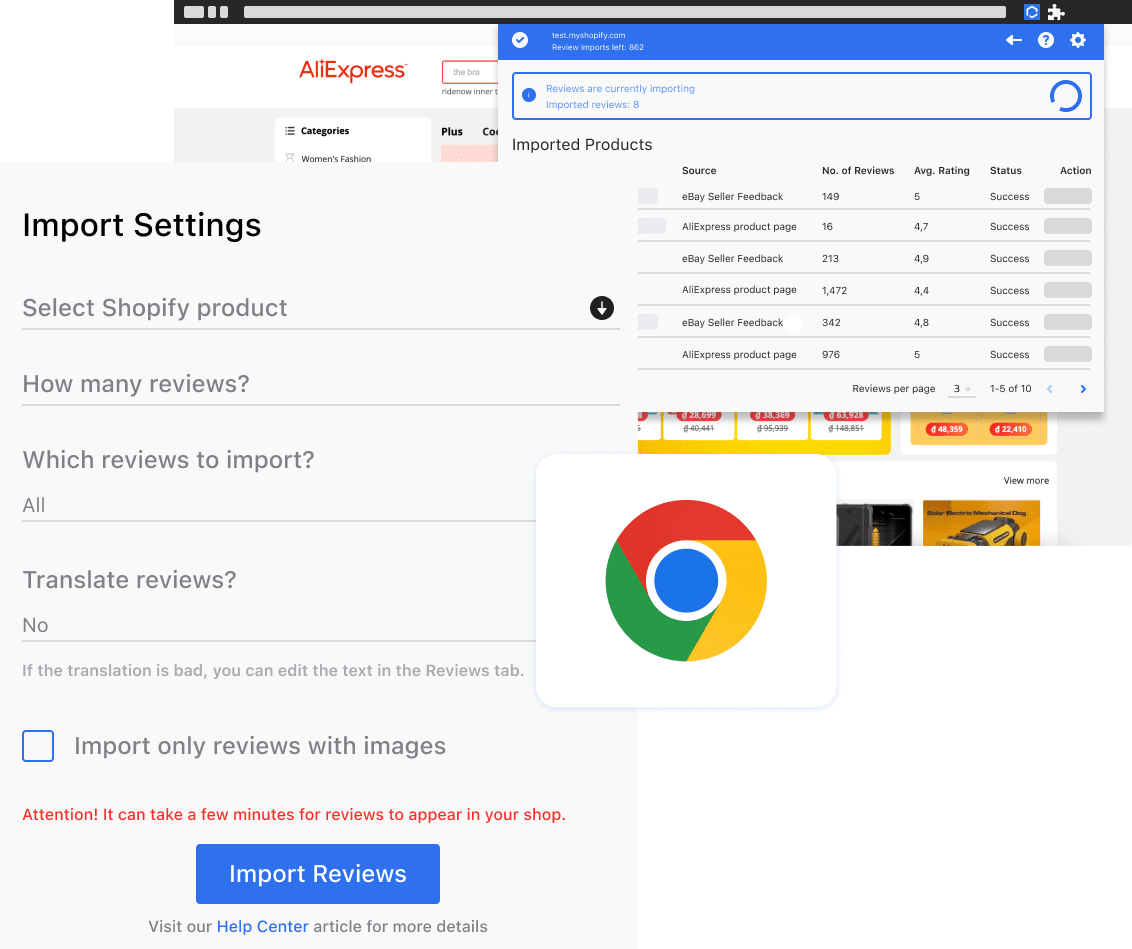
Task: Click the How many reviews input field
Action: click(x=320, y=385)
